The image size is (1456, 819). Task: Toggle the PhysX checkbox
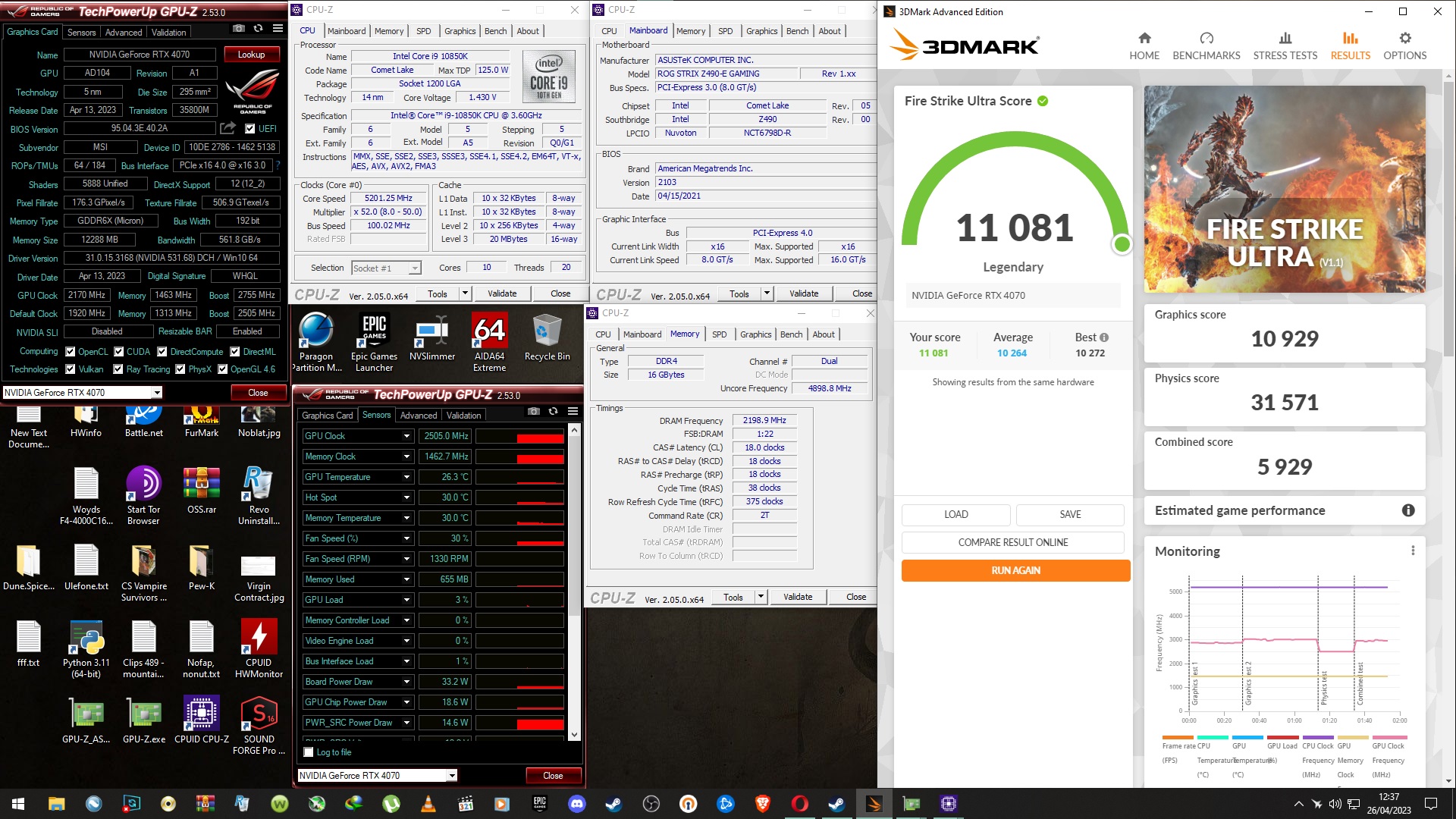click(x=180, y=369)
